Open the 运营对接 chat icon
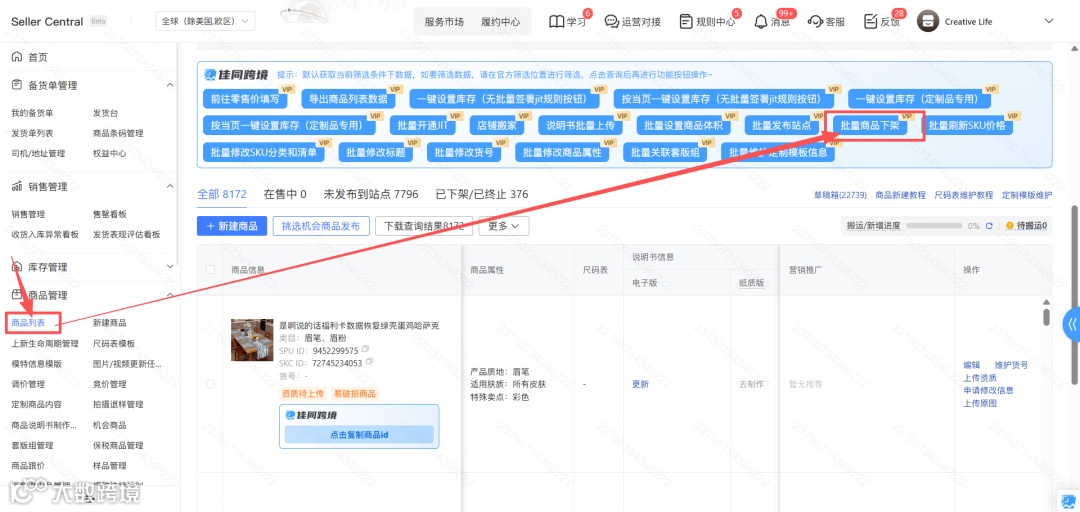This screenshot has width=1080, height=512. [x=611, y=21]
